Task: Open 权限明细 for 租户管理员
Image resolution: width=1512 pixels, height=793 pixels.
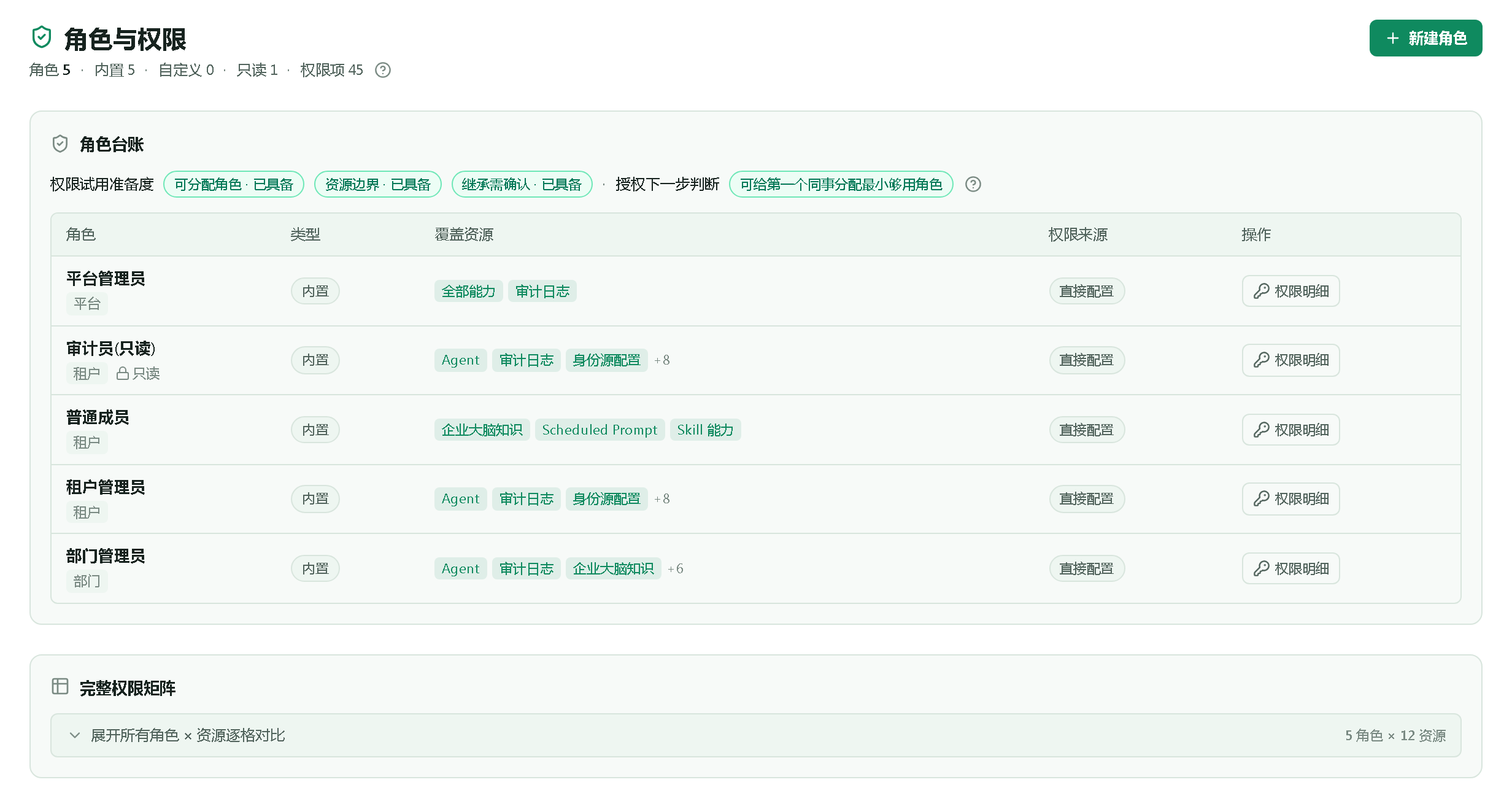Action: (1290, 498)
